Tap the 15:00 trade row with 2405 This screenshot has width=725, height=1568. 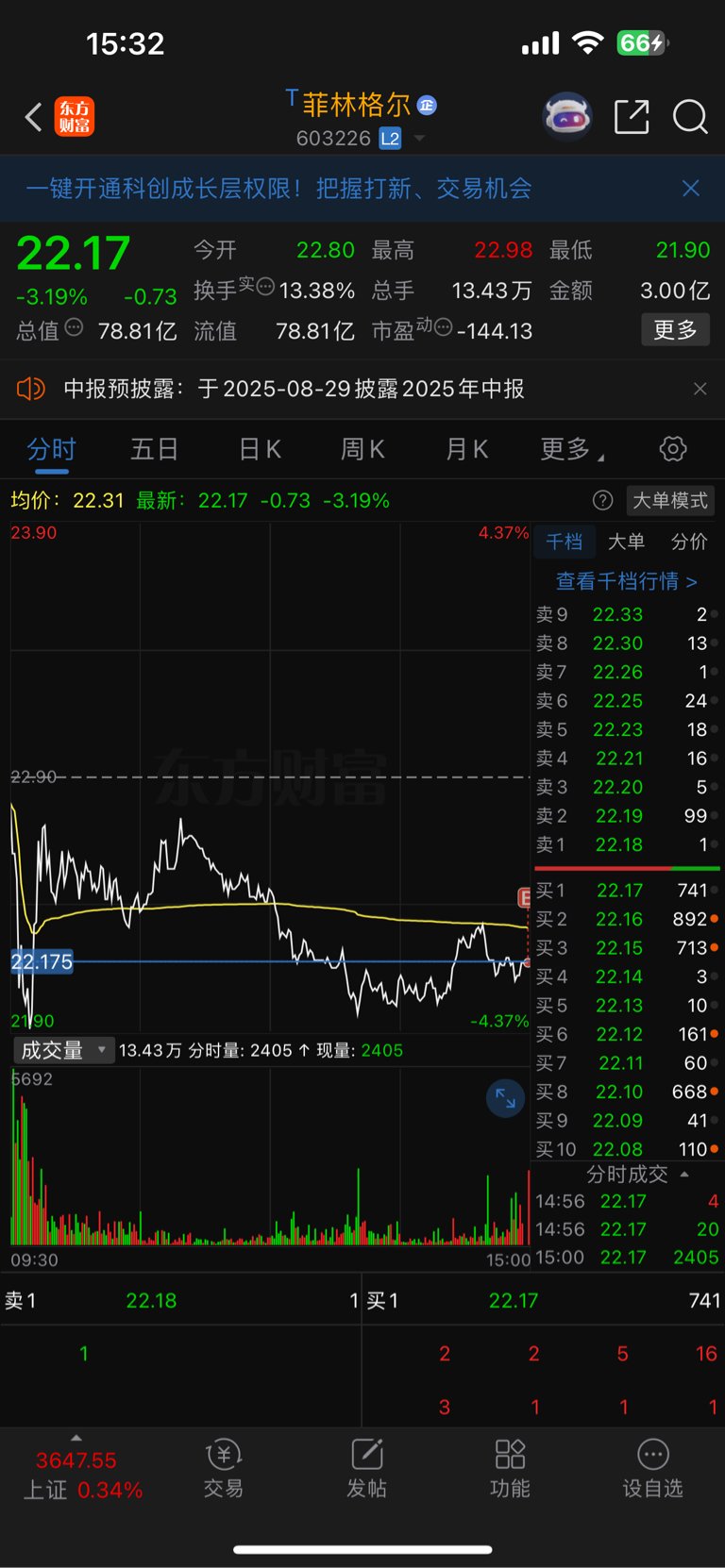[627, 1258]
